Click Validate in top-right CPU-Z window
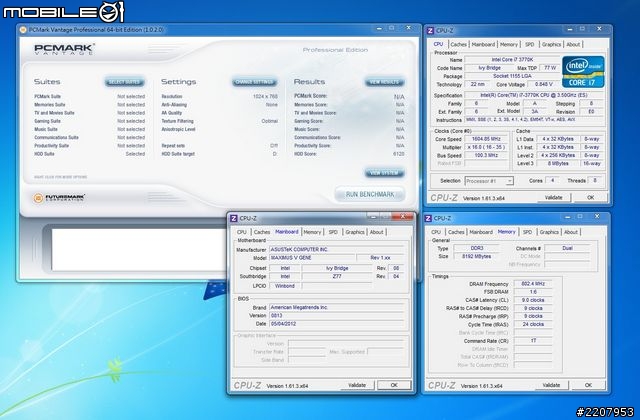The width and height of the screenshot is (640, 420). [553, 198]
